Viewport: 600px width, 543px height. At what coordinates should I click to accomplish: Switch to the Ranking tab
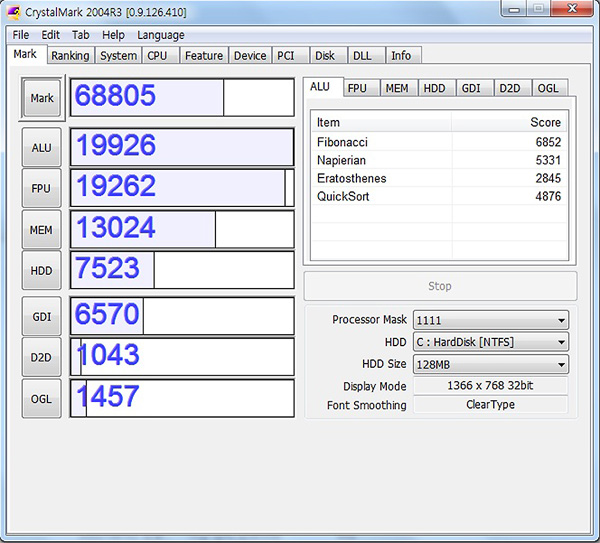click(70, 55)
